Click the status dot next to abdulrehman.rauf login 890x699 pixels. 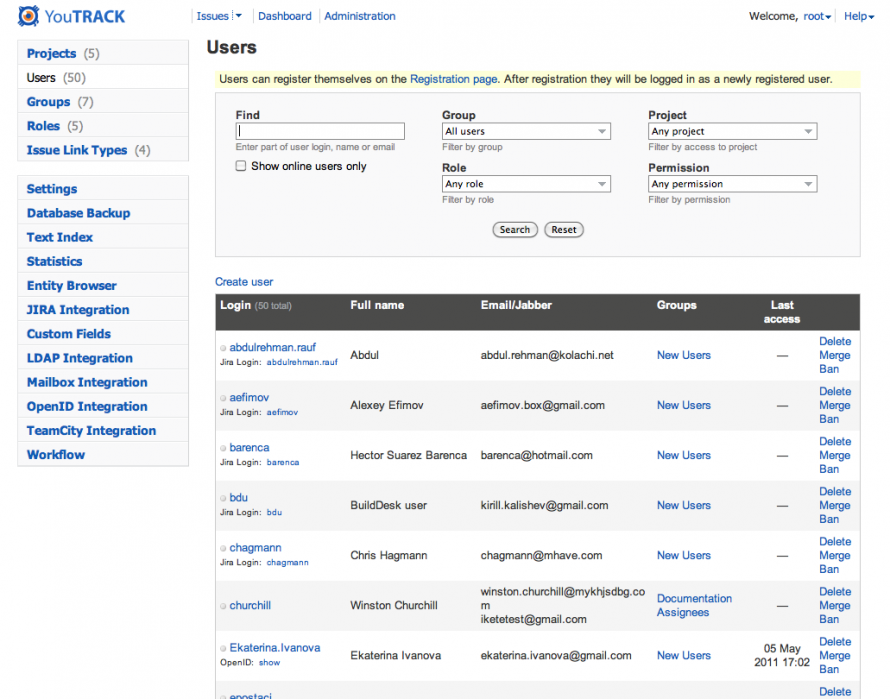tap(223, 348)
